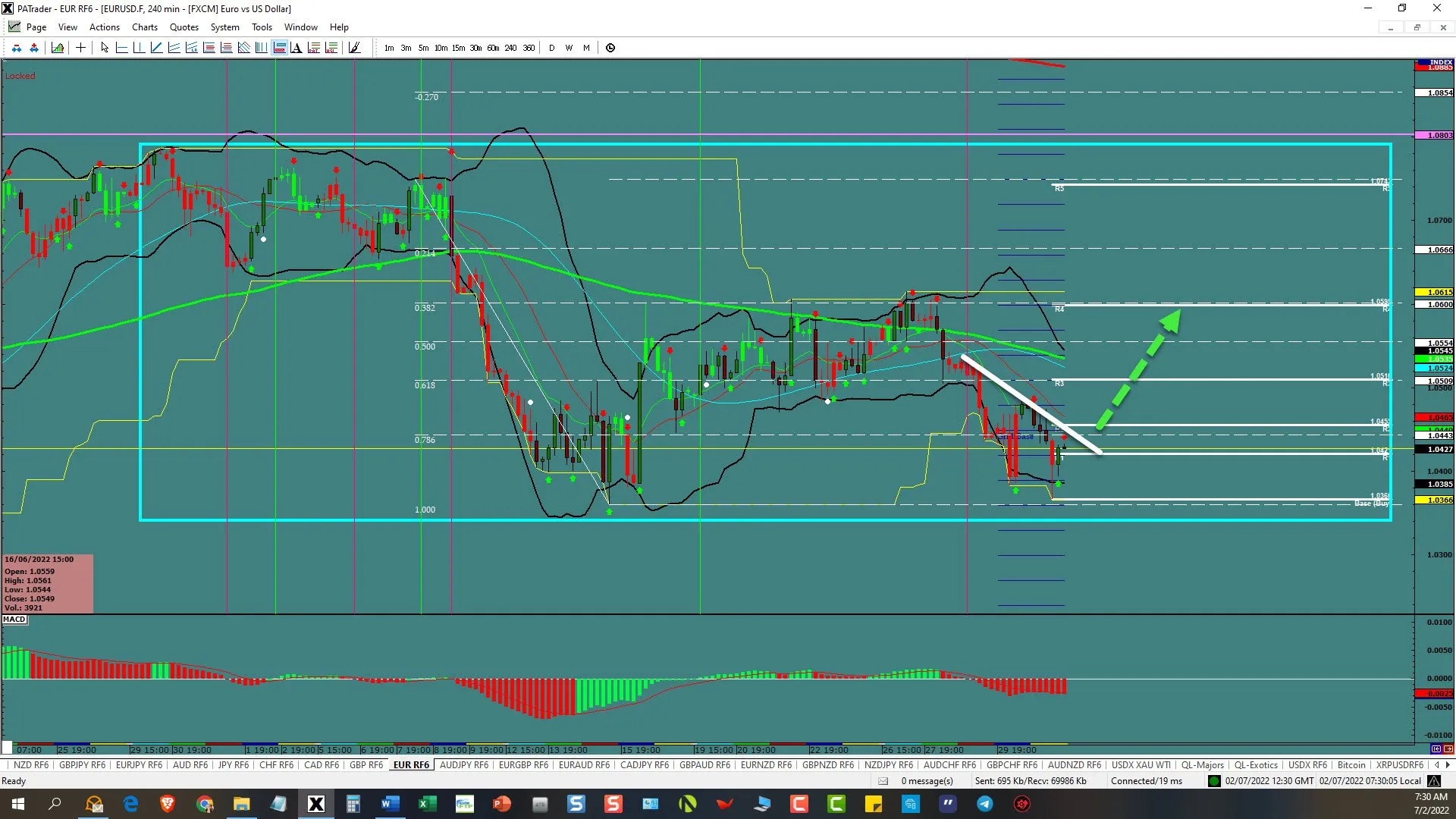
Task: Switch to the EURGBP RF6 tab
Action: (523, 764)
